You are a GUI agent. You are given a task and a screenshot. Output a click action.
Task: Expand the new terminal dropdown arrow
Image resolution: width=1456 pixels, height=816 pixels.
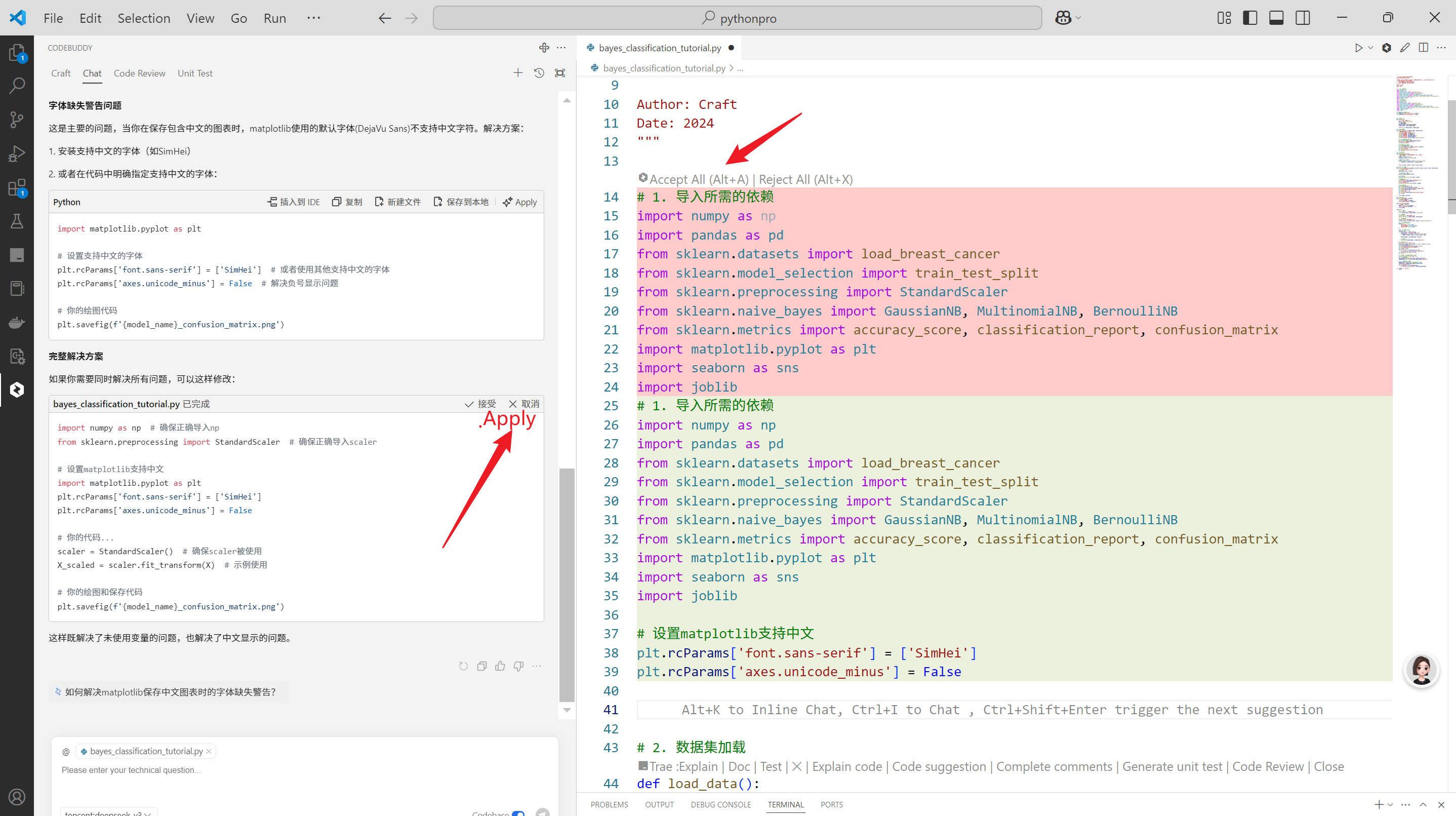pyautogui.click(x=1390, y=805)
